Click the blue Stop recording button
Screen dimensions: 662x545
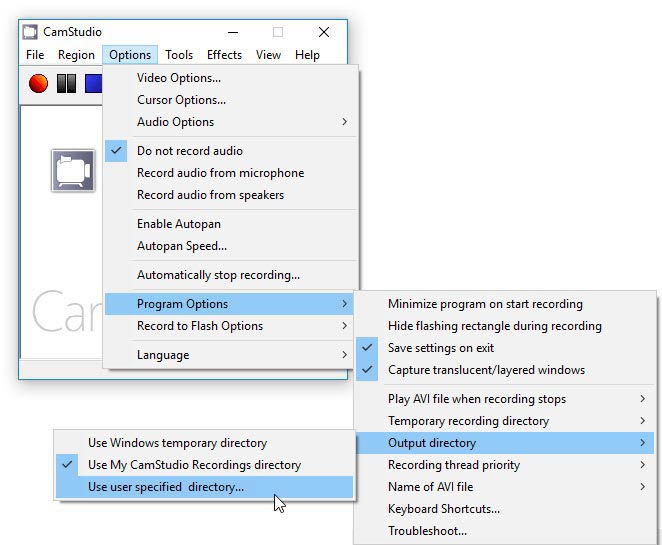coord(94,84)
